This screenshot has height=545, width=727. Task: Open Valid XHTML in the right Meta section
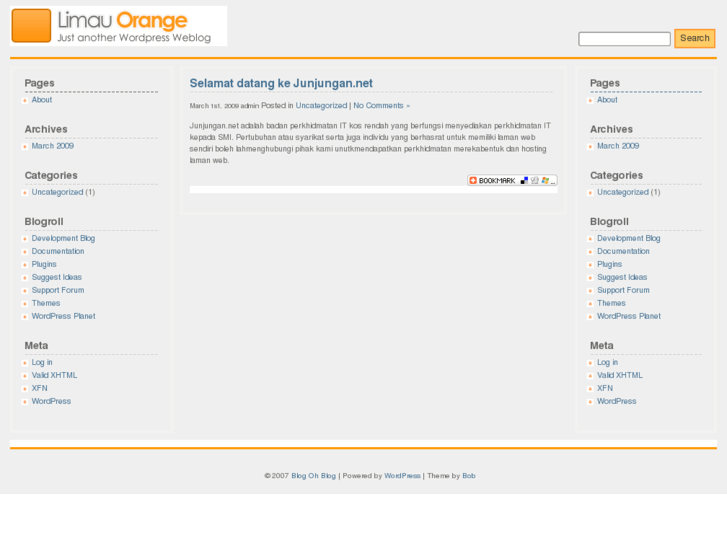[620, 375]
